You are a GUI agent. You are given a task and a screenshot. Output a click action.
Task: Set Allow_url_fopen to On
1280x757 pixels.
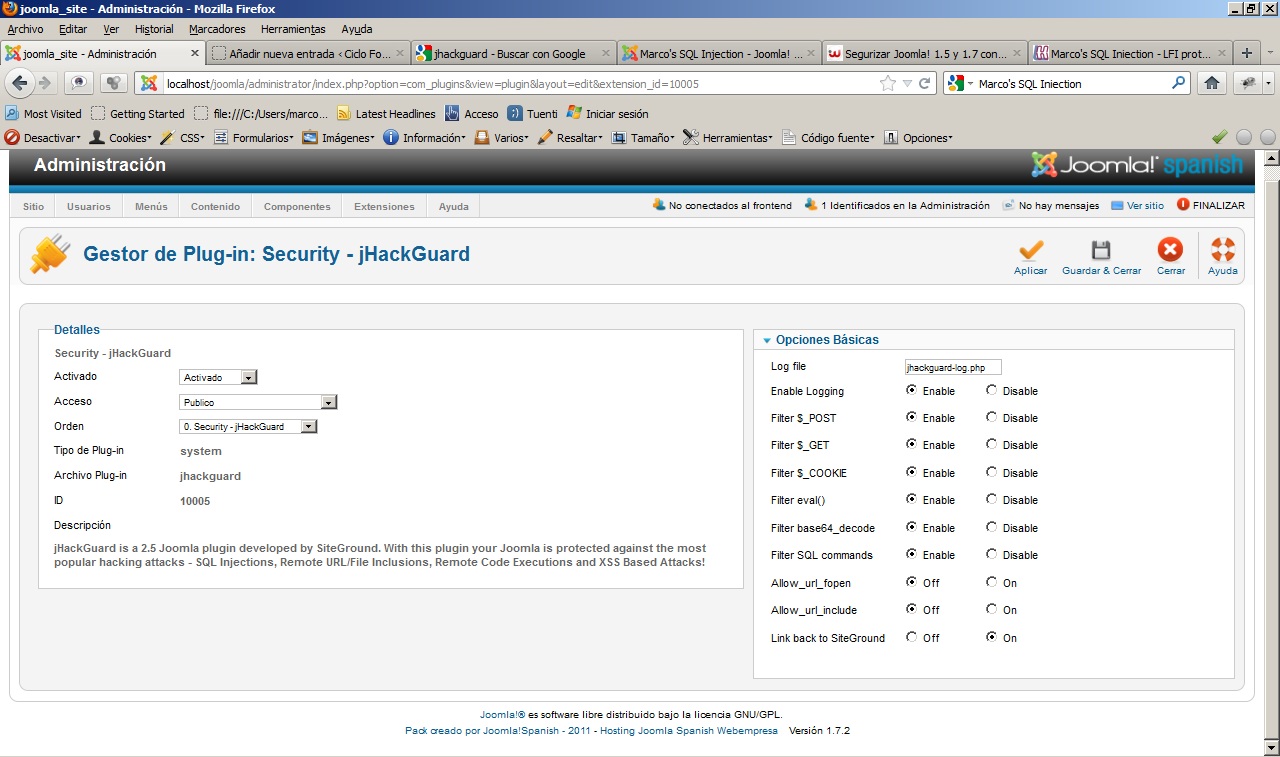(x=991, y=582)
